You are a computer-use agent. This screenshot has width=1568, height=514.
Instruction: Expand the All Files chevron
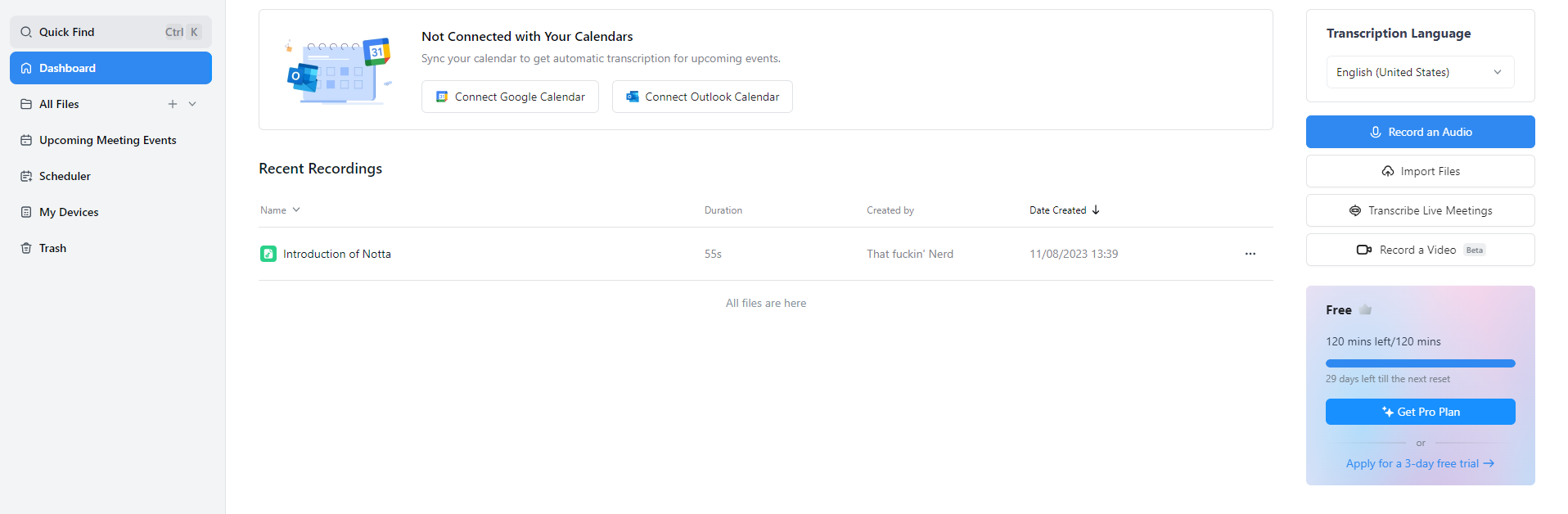192,104
